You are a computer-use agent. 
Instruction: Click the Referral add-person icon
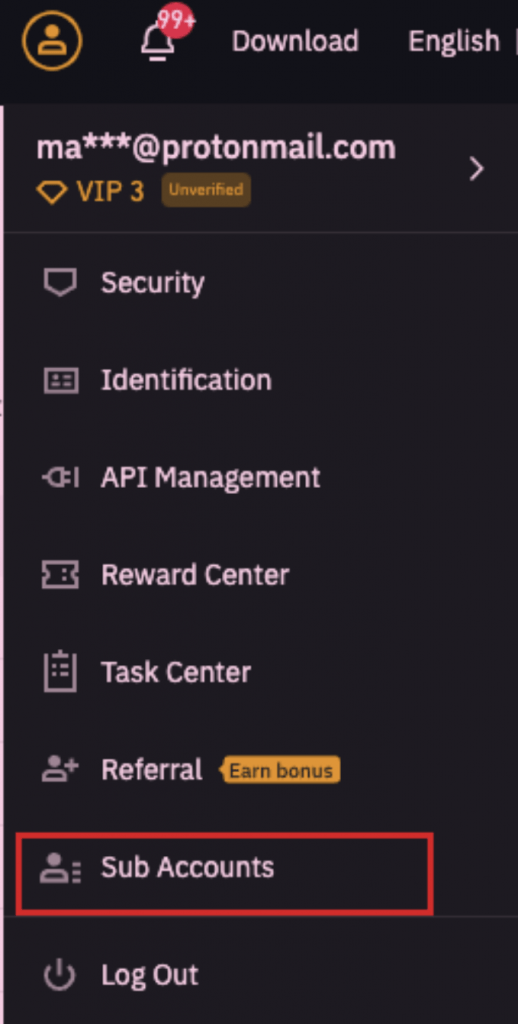point(60,770)
